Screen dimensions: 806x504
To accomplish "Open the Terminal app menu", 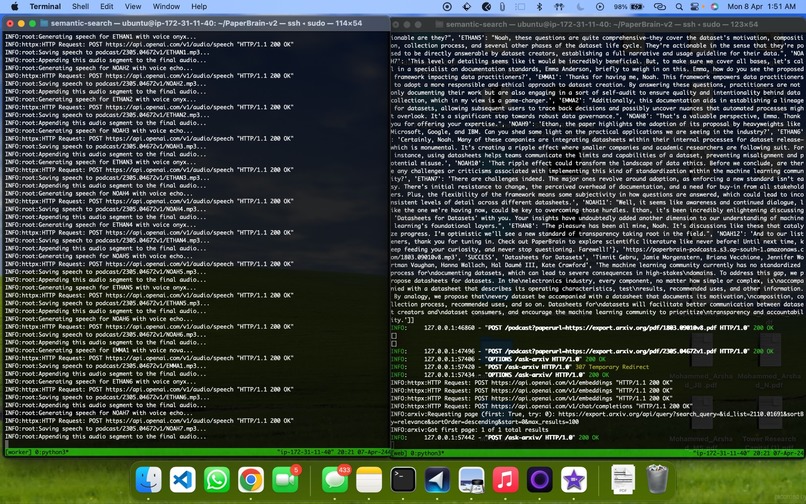I will [x=45, y=7].
